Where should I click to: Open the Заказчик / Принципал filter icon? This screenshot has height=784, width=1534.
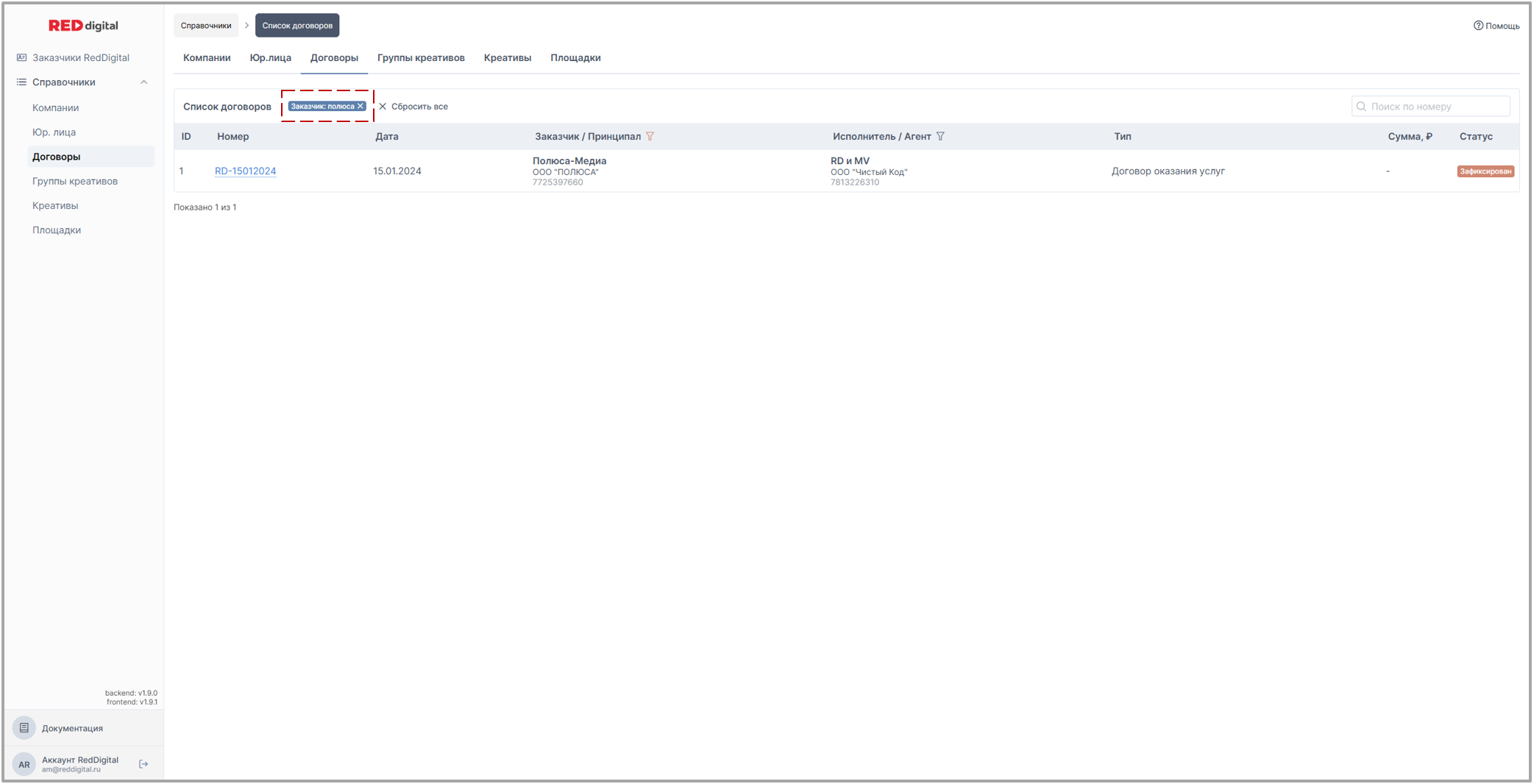pyautogui.click(x=650, y=136)
